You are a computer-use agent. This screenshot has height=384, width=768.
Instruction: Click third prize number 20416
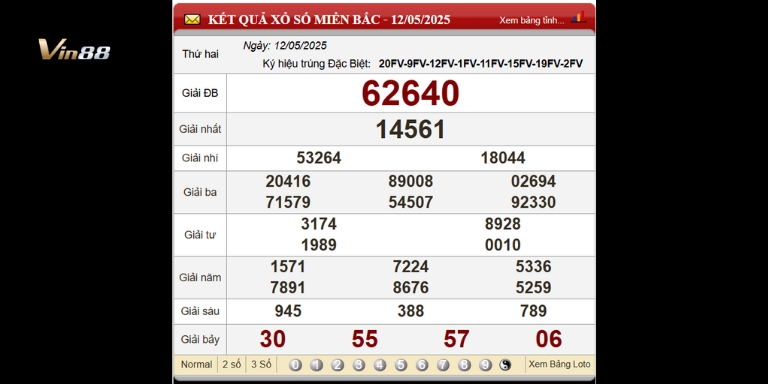point(288,181)
